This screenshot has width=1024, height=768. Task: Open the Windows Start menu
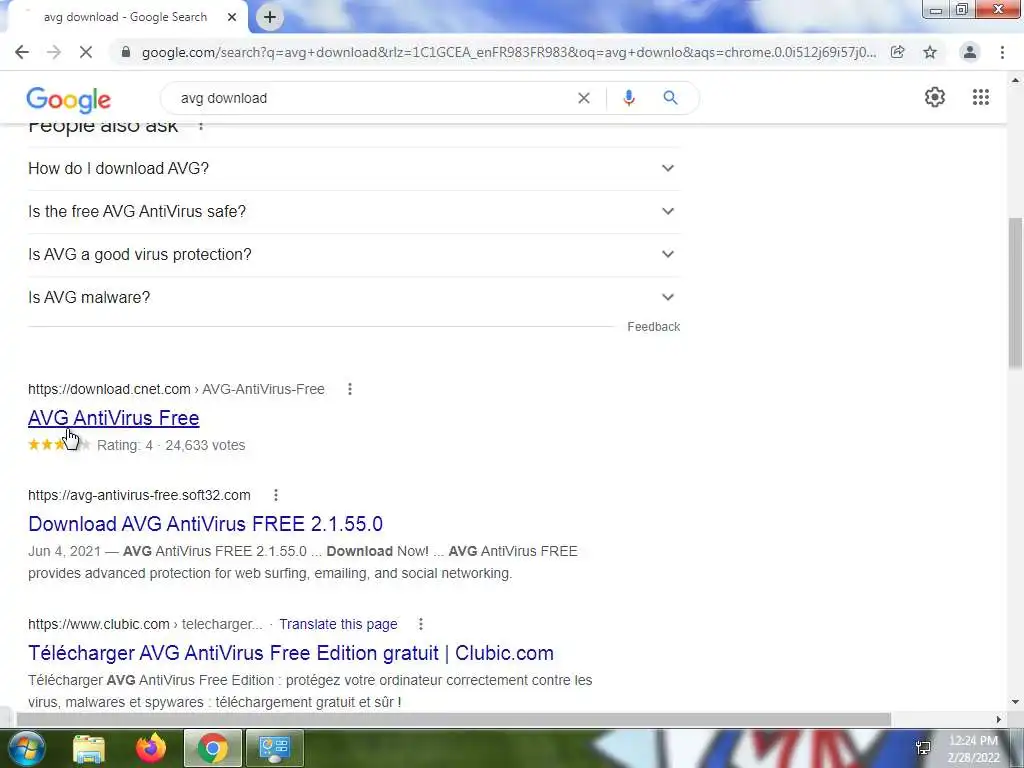[26, 748]
